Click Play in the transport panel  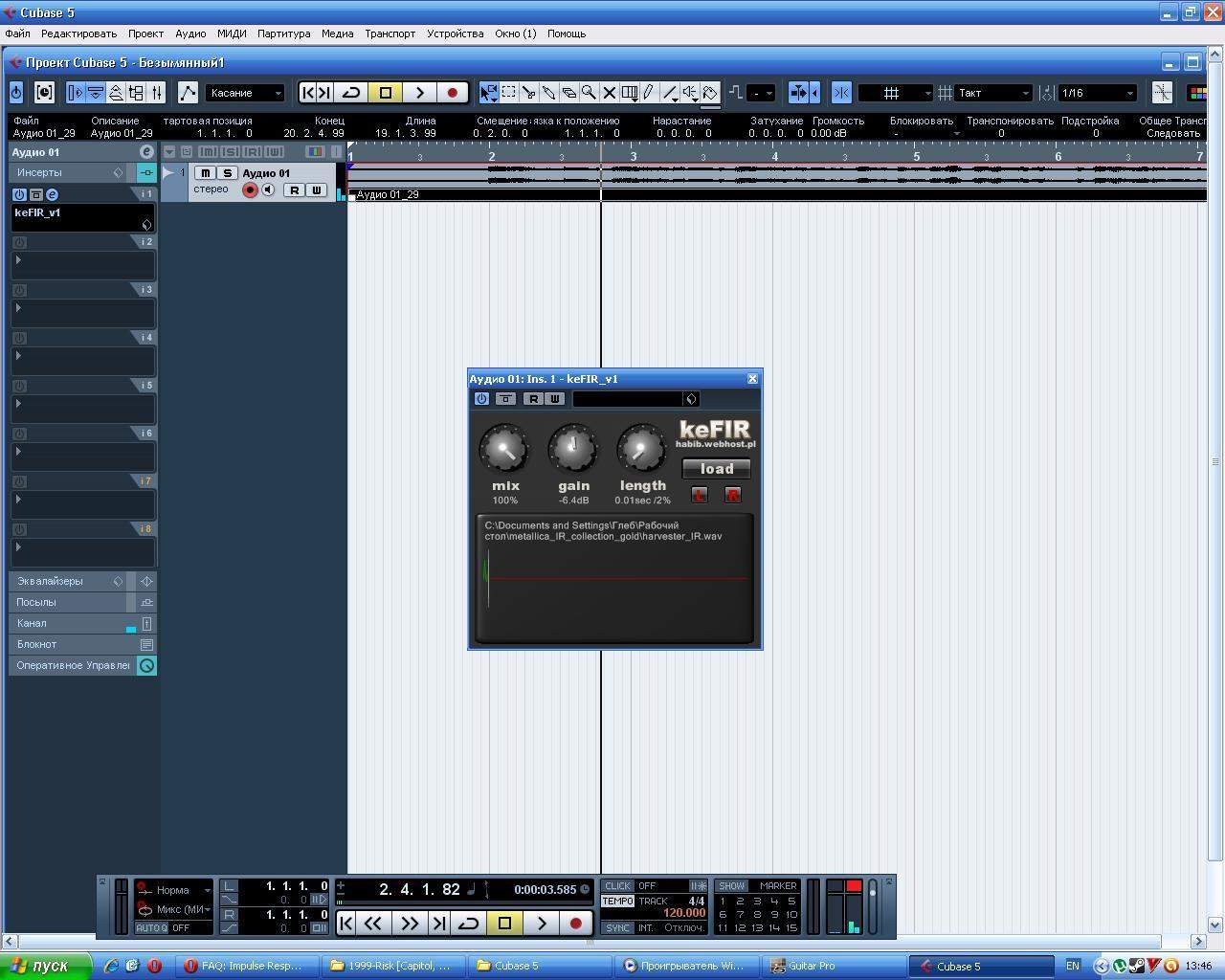pos(541,924)
